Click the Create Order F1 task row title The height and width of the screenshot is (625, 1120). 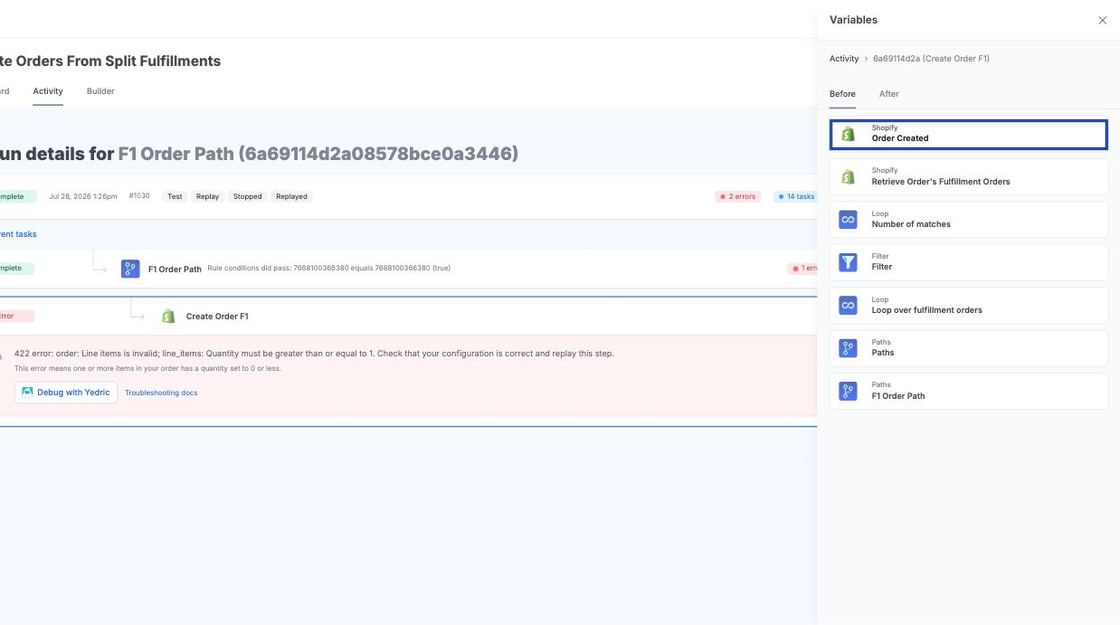[217, 316]
